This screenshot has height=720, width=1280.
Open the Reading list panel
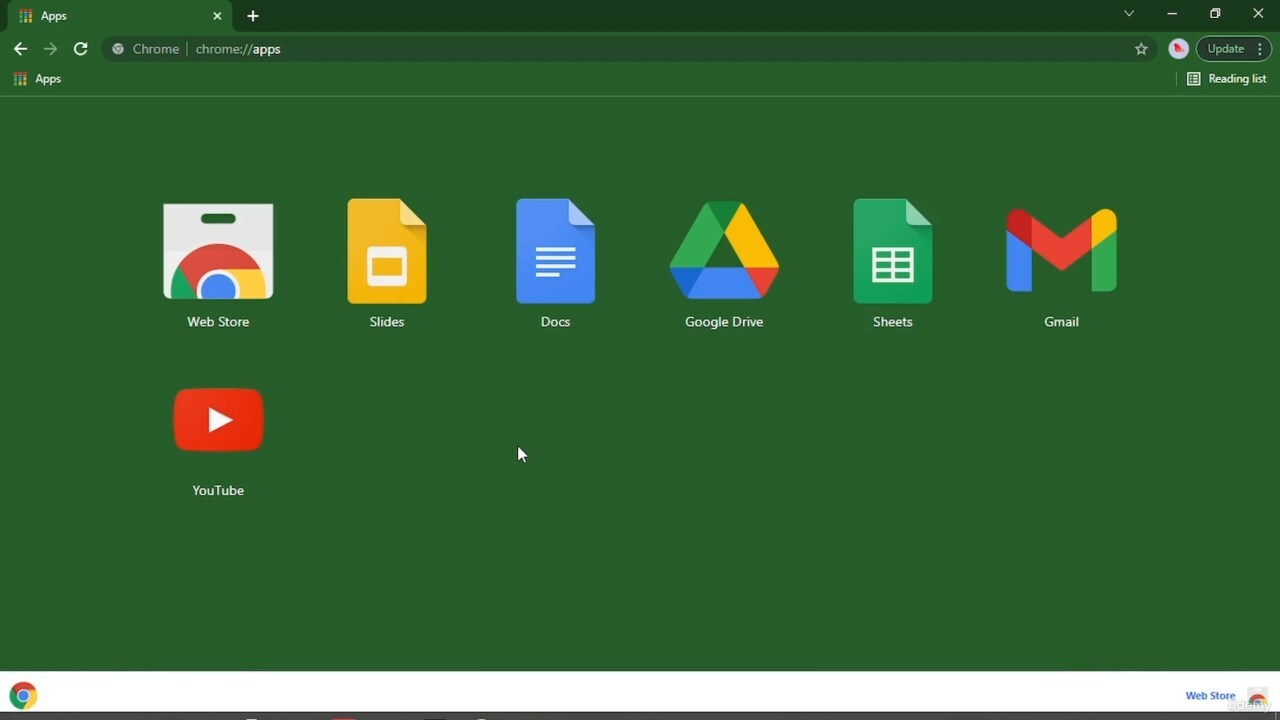point(1227,79)
